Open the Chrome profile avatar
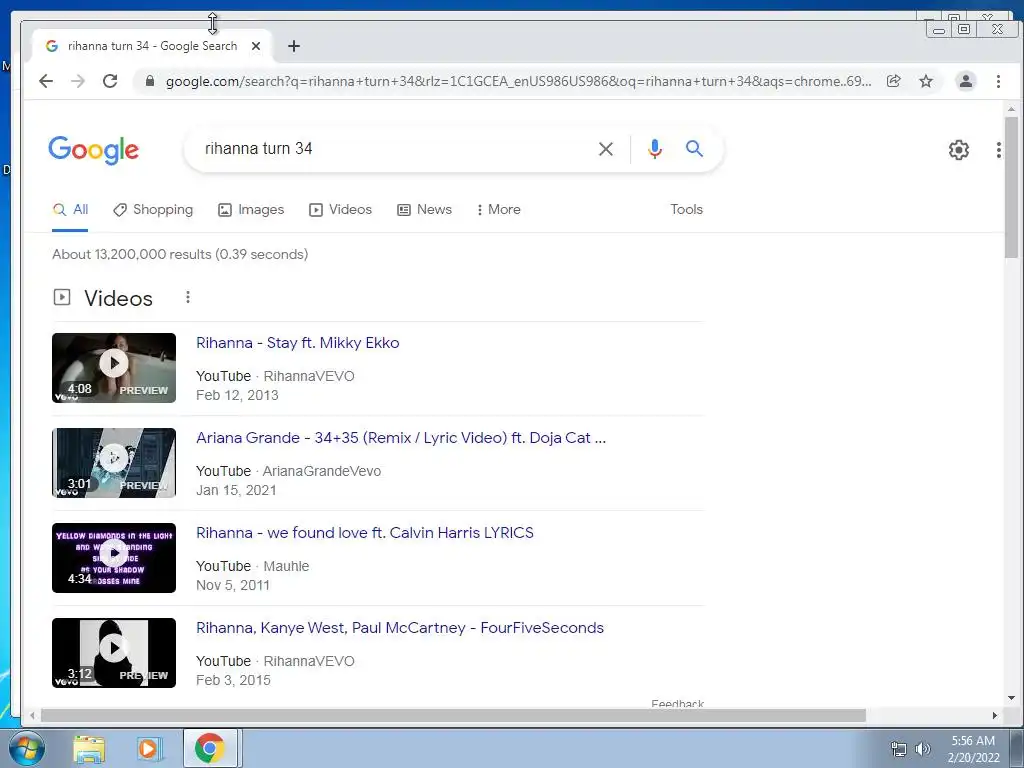The image size is (1024, 768). click(965, 81)
